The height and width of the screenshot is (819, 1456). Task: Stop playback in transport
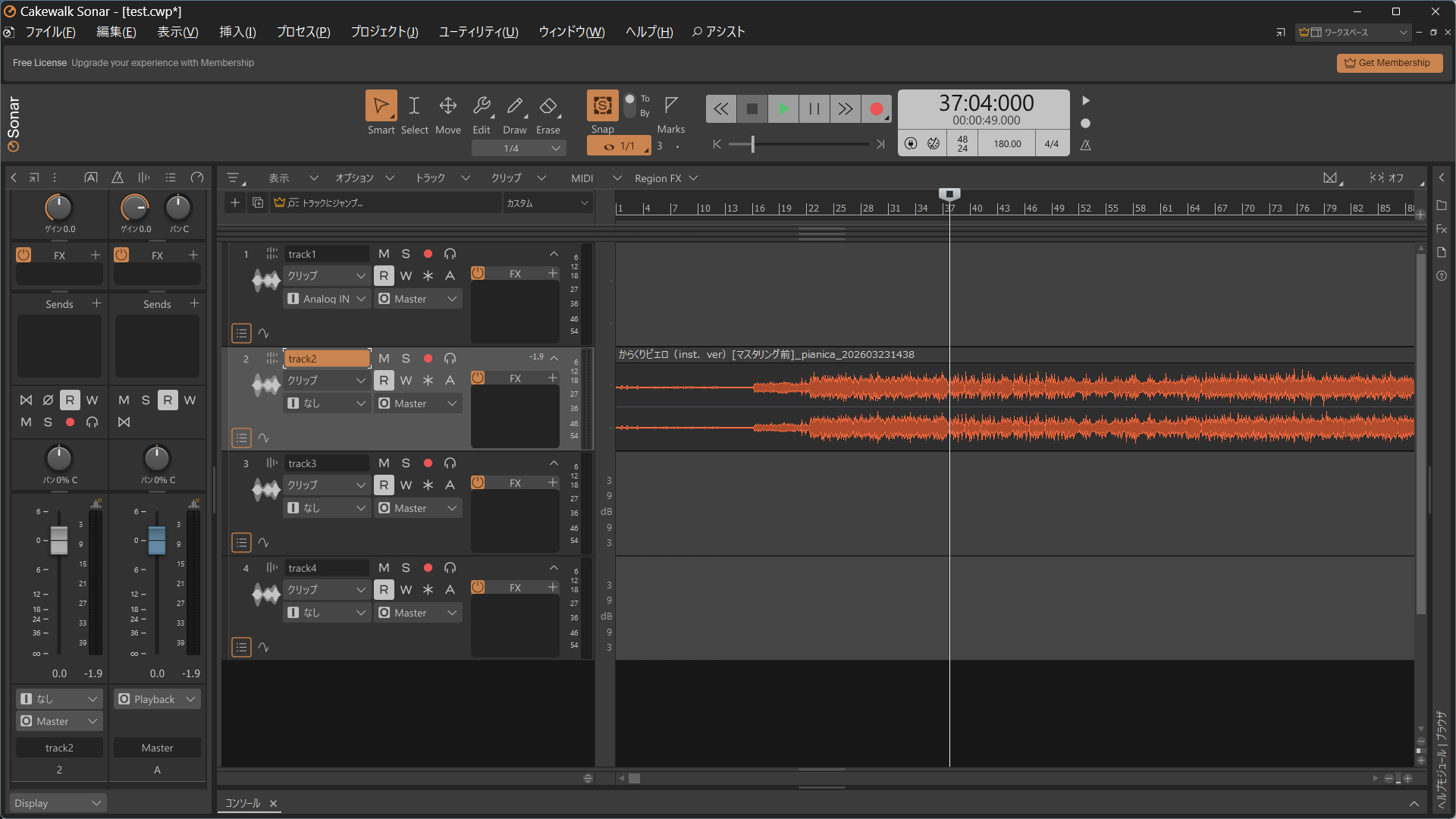pos(752,109)
